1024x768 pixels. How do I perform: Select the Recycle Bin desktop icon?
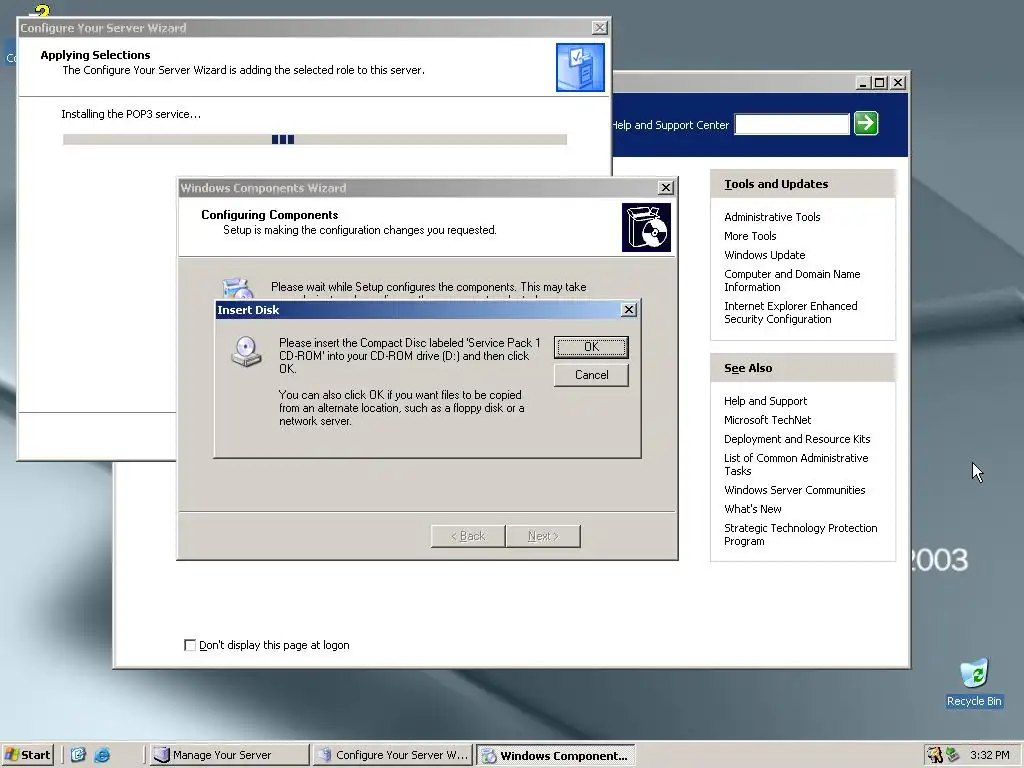pos(974,683)
